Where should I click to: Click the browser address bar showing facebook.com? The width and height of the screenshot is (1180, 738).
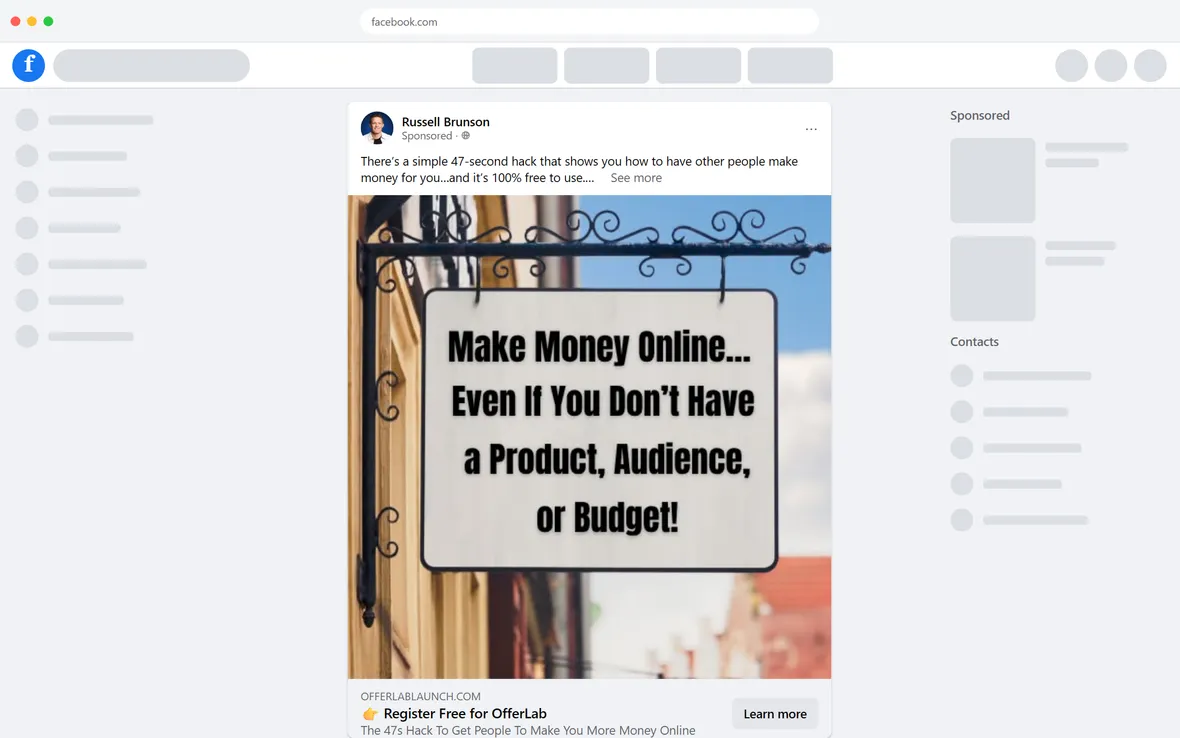(589, 22)
